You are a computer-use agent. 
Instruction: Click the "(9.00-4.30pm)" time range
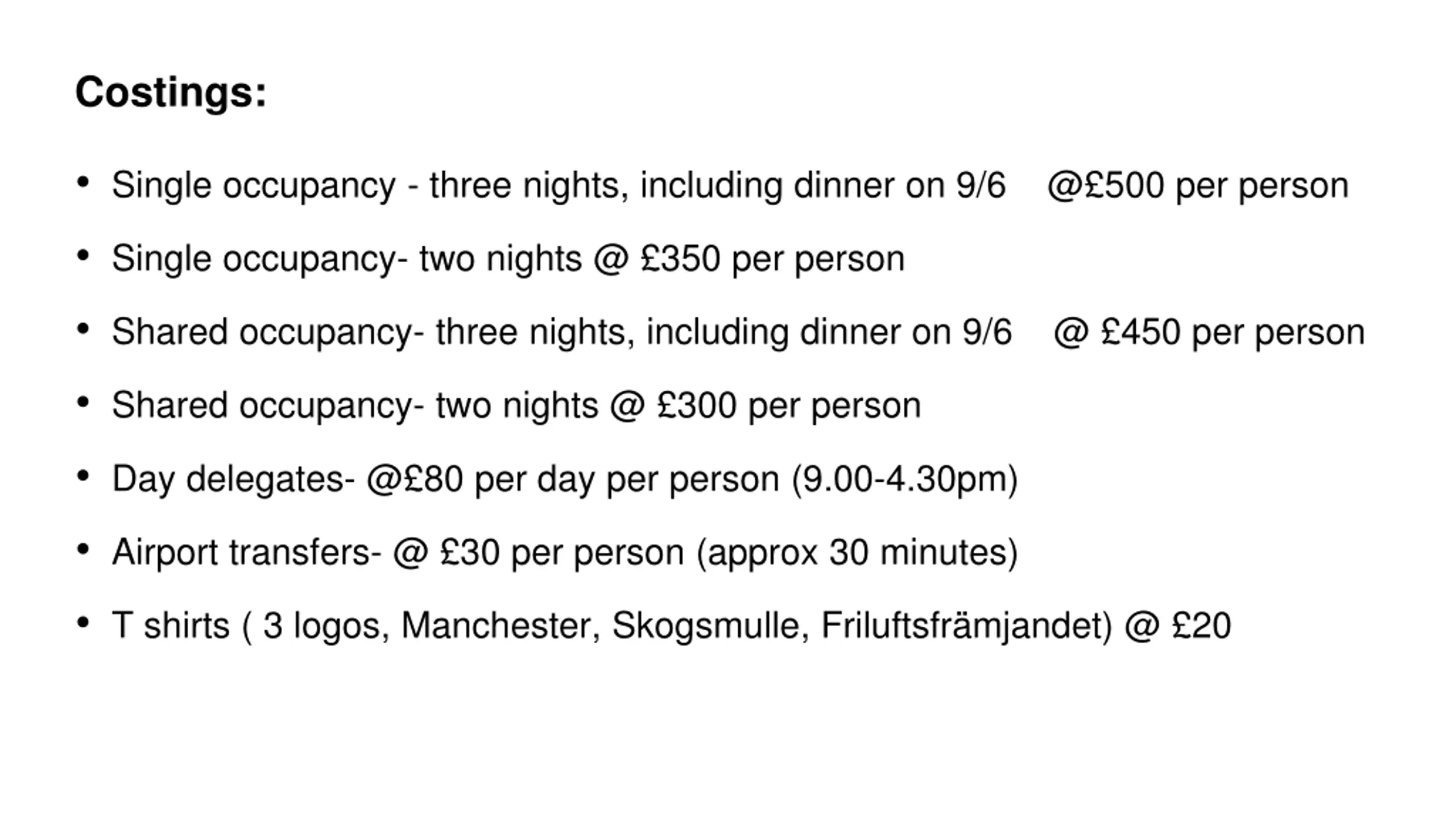click(904, 479)
